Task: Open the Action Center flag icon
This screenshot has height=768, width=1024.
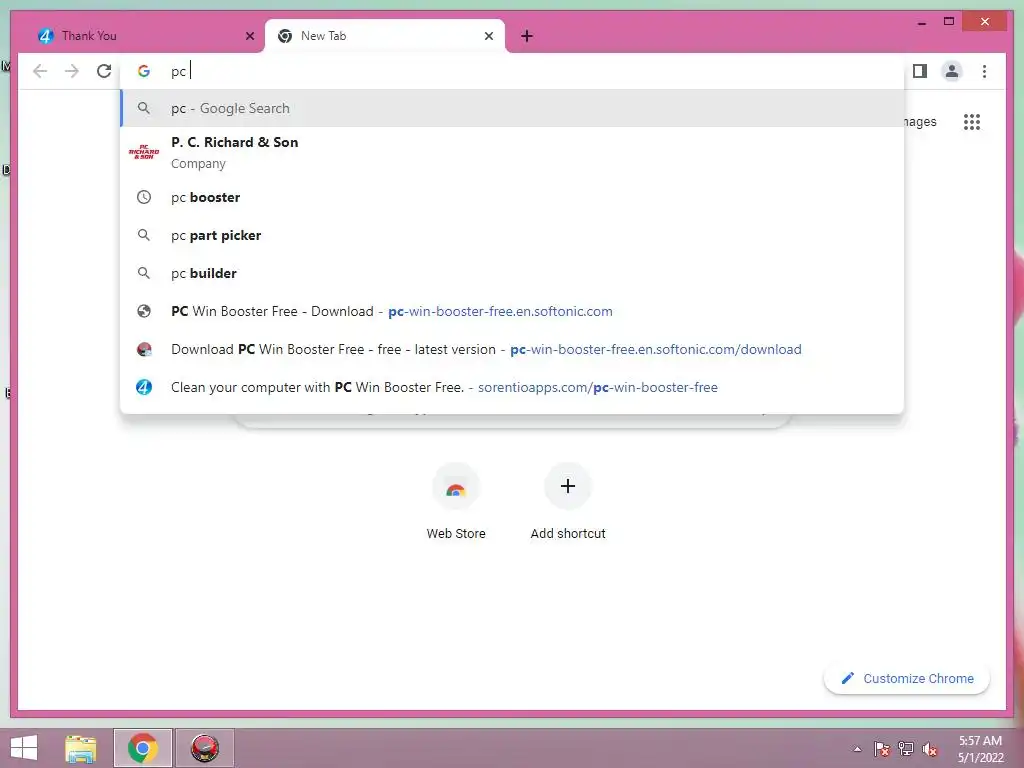Action: click(x=882, y=749)
